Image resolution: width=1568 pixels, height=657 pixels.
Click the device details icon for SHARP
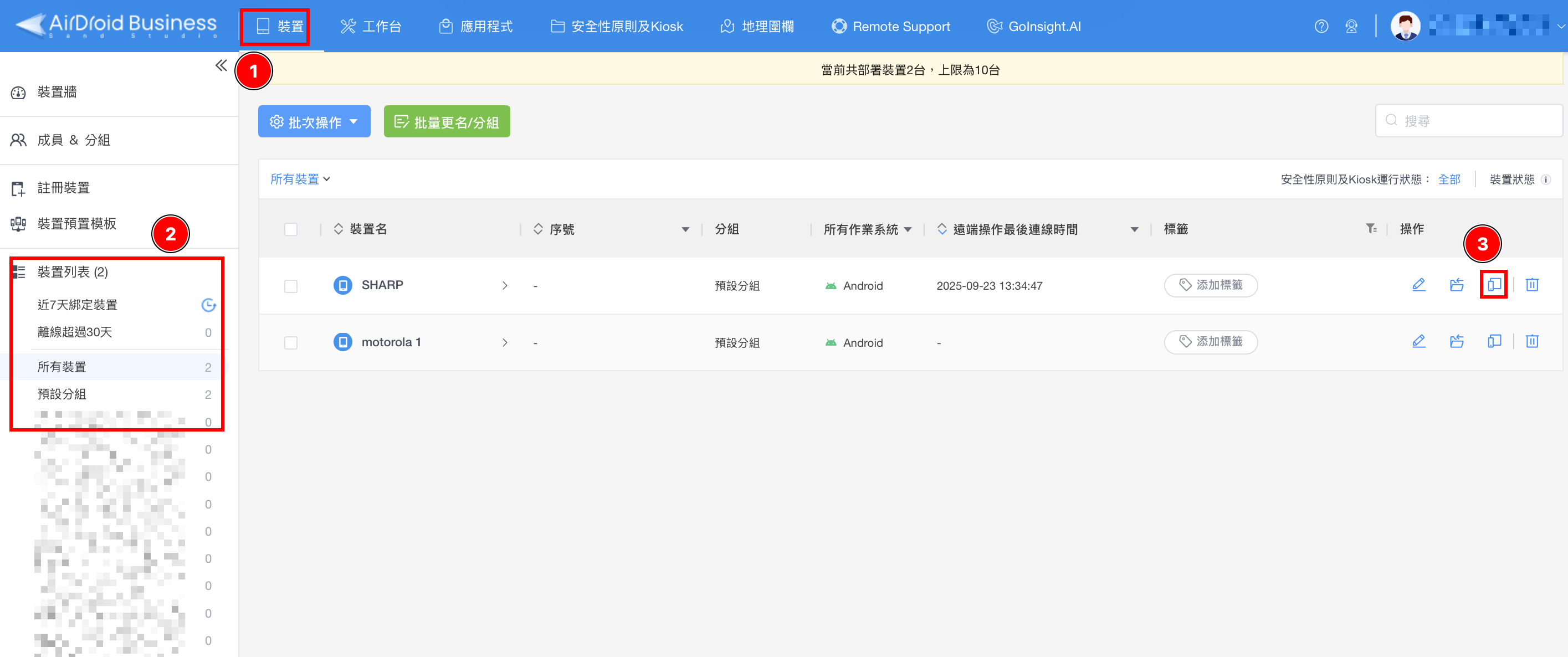[x=1494, y=285]
